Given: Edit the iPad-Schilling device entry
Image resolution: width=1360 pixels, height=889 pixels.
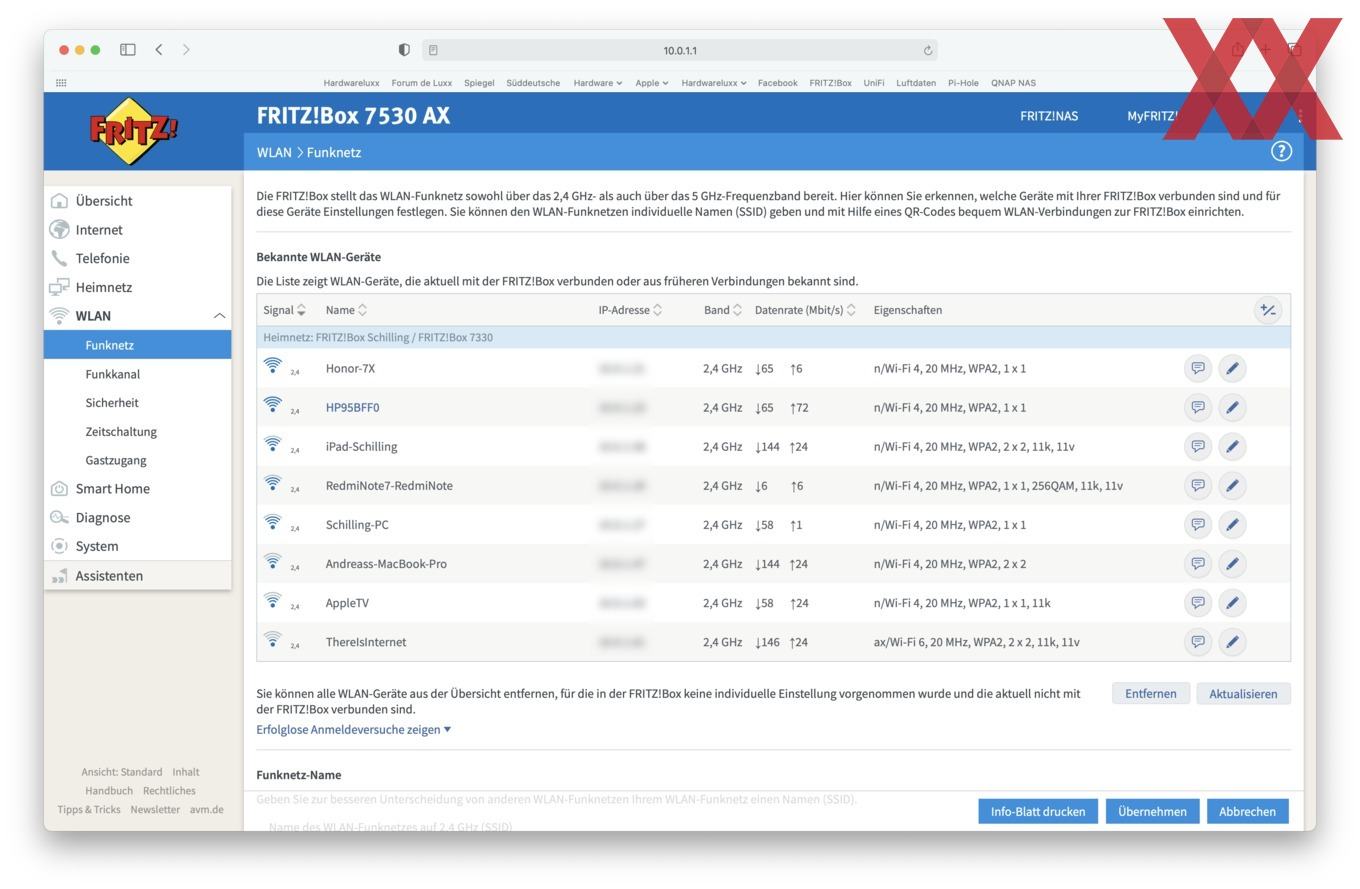Looking at the screenshot, I should point(1232,446).
